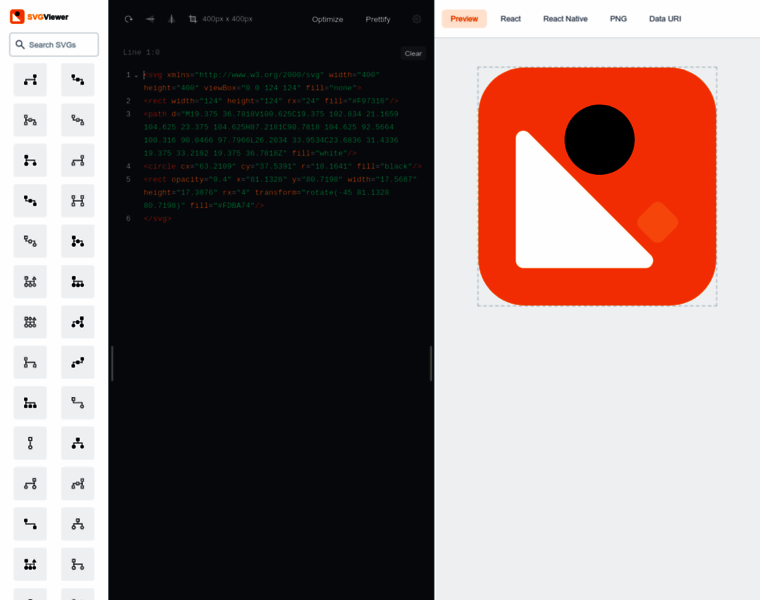Open the Data URI tab
Screen dimensions: 760x600
(x=665, y=19)
